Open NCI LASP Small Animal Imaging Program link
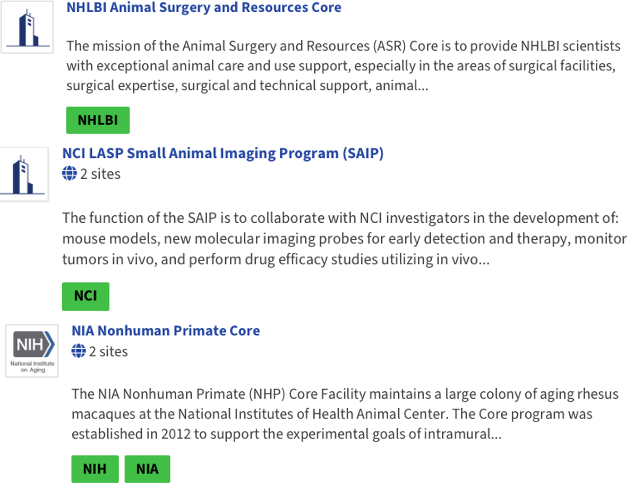 click(x=222, y=154)
